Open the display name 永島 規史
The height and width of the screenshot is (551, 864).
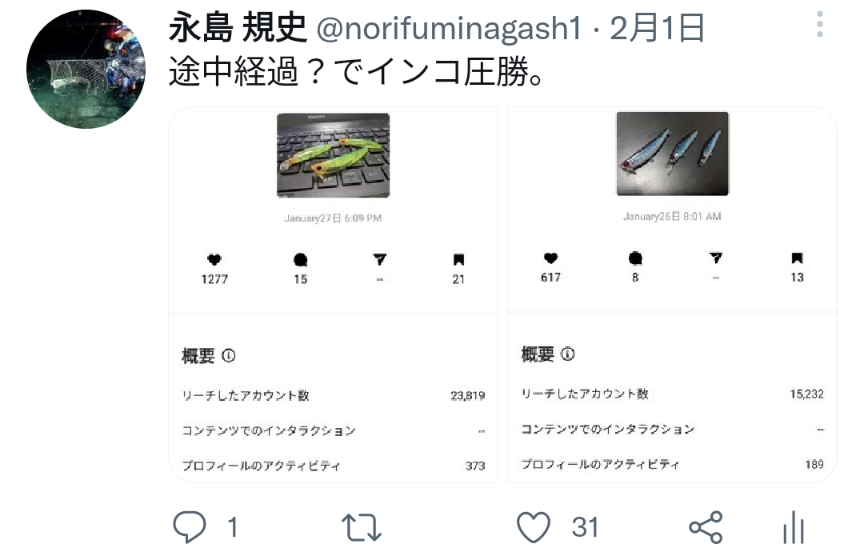pyautogui.click(x=237, y=27)
